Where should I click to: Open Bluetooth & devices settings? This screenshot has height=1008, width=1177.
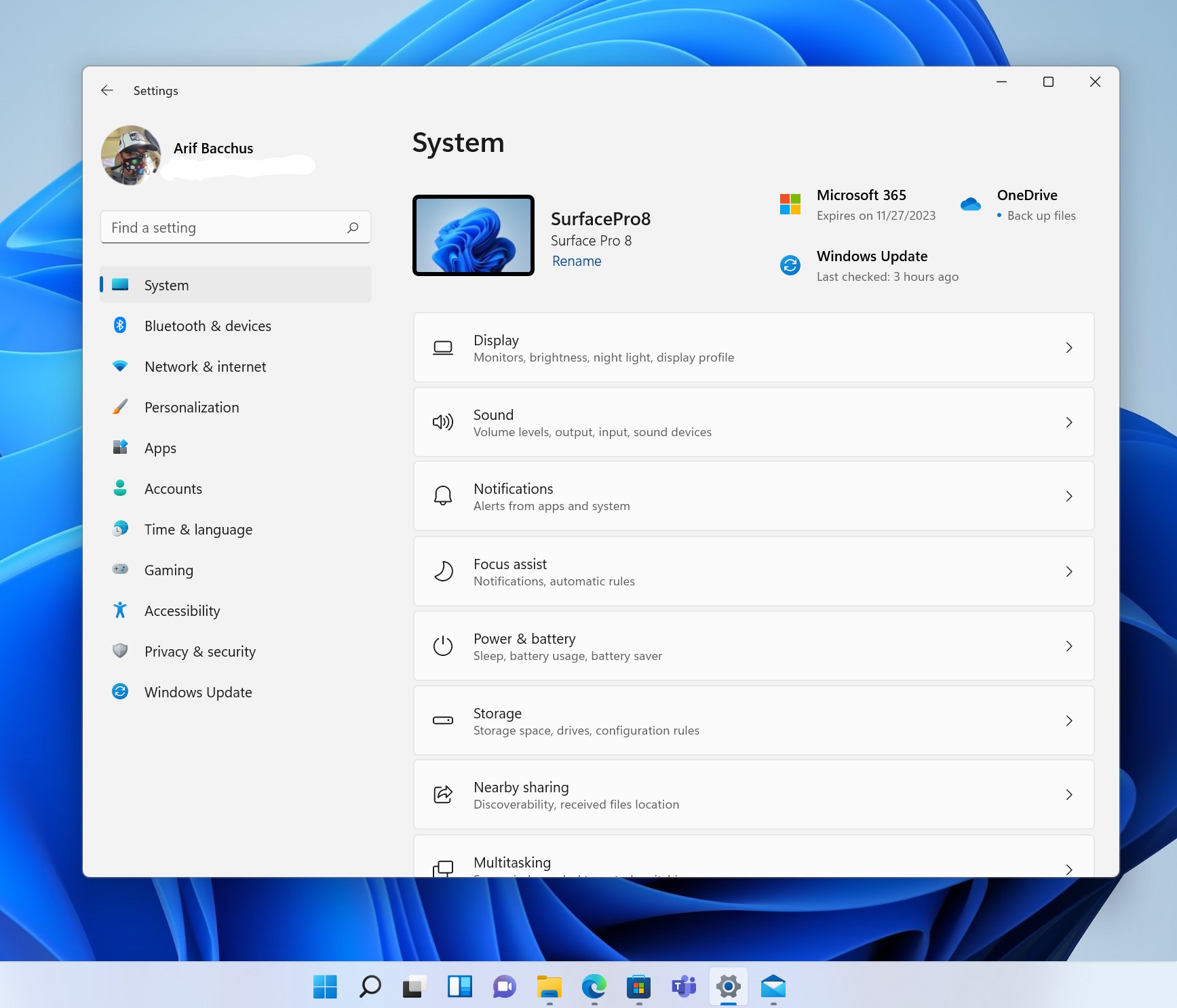235,326
